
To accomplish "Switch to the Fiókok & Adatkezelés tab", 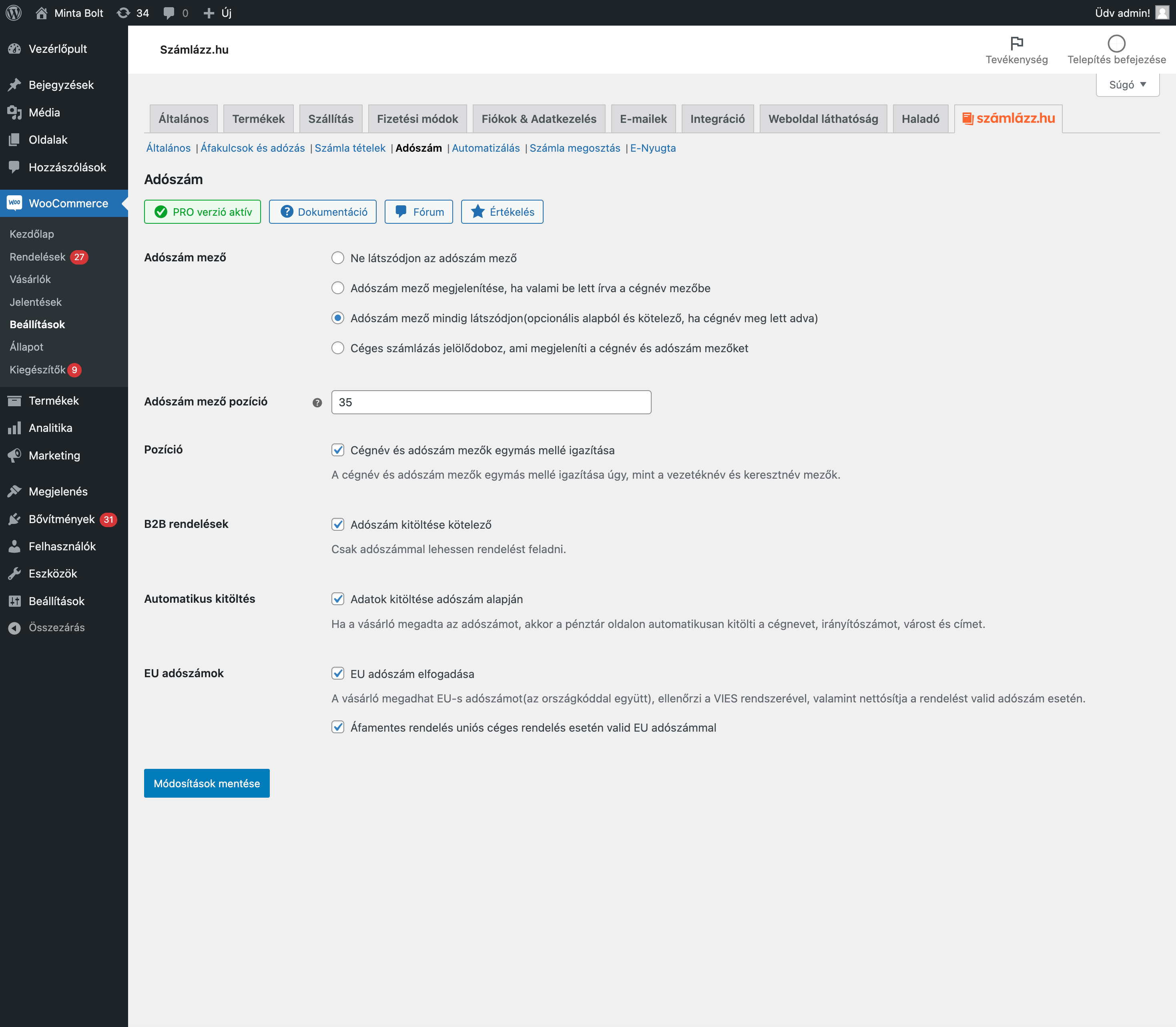I will (539, 118).
